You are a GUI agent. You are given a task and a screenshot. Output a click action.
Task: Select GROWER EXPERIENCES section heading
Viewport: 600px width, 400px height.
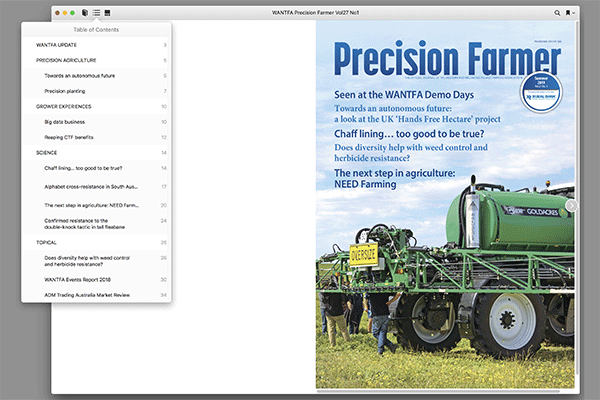point(65,106)
